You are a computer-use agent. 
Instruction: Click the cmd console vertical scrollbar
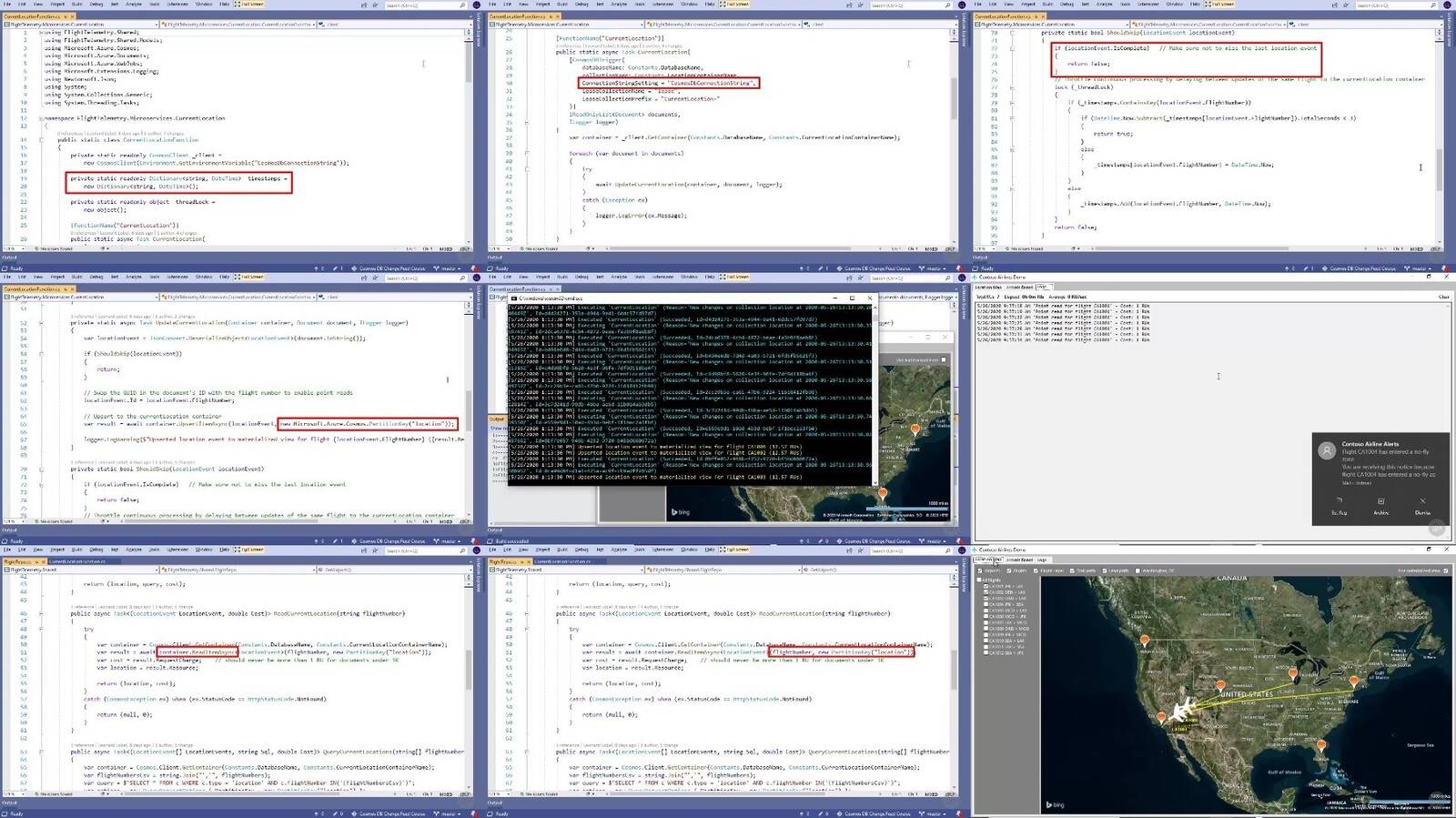tap(875, 393)
